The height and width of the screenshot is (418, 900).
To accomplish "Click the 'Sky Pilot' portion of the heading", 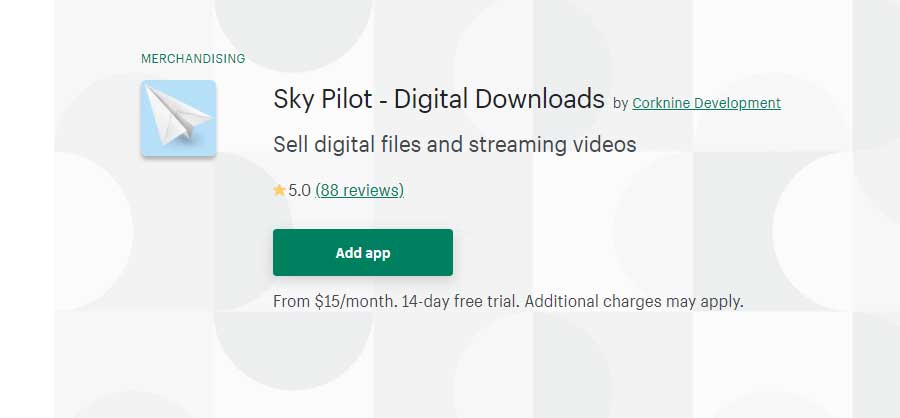I will (x=323, y=99).
